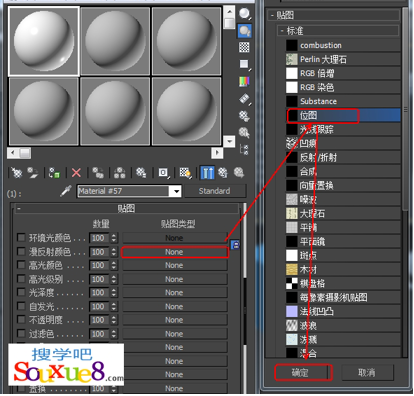Click the Make Preview film icon
The height and width of the screenshot is (396, 414).
tap(245, 99)
